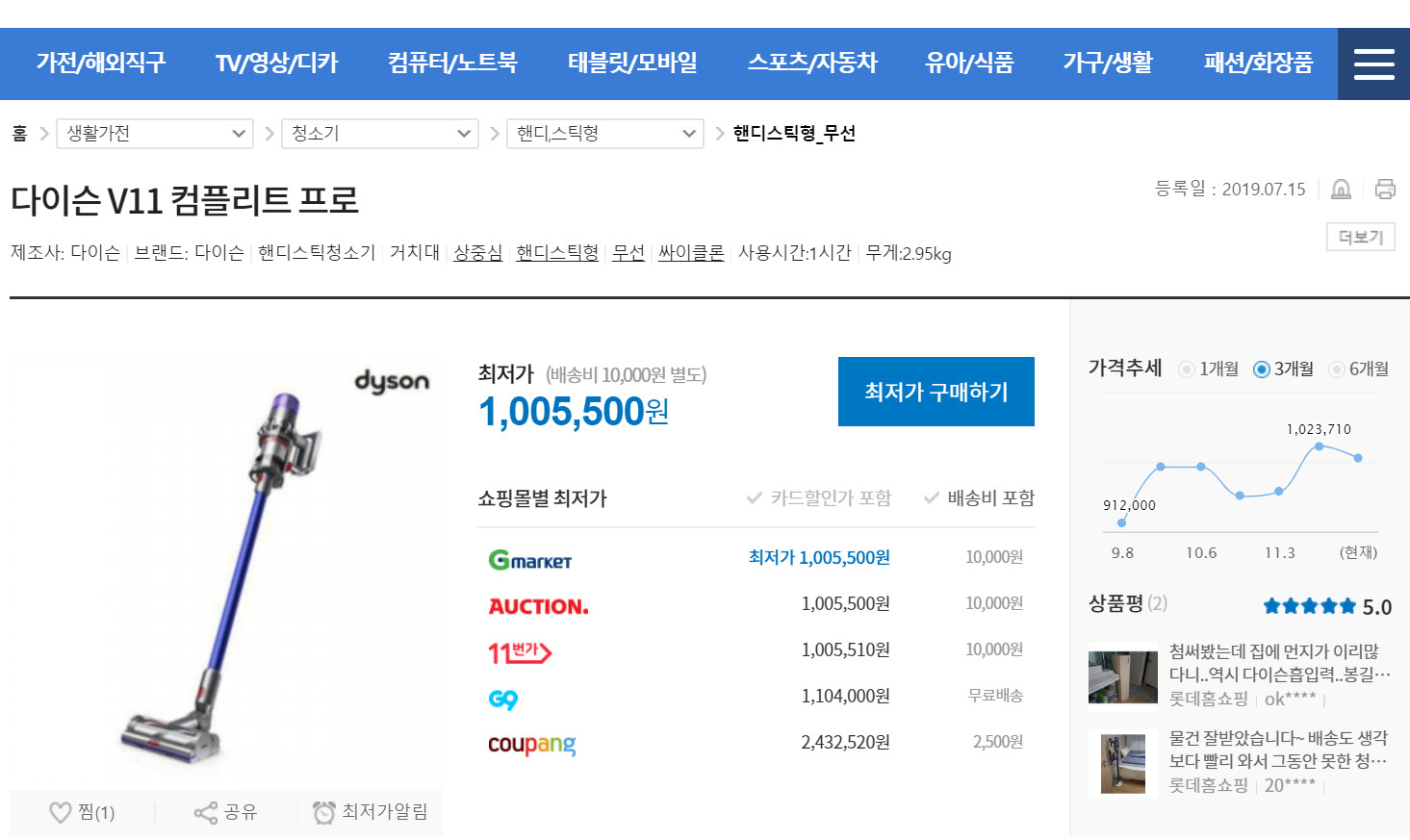Click the large 1,005,500원 lowest price
The image size is (1410, 840).
click(574, 412)
